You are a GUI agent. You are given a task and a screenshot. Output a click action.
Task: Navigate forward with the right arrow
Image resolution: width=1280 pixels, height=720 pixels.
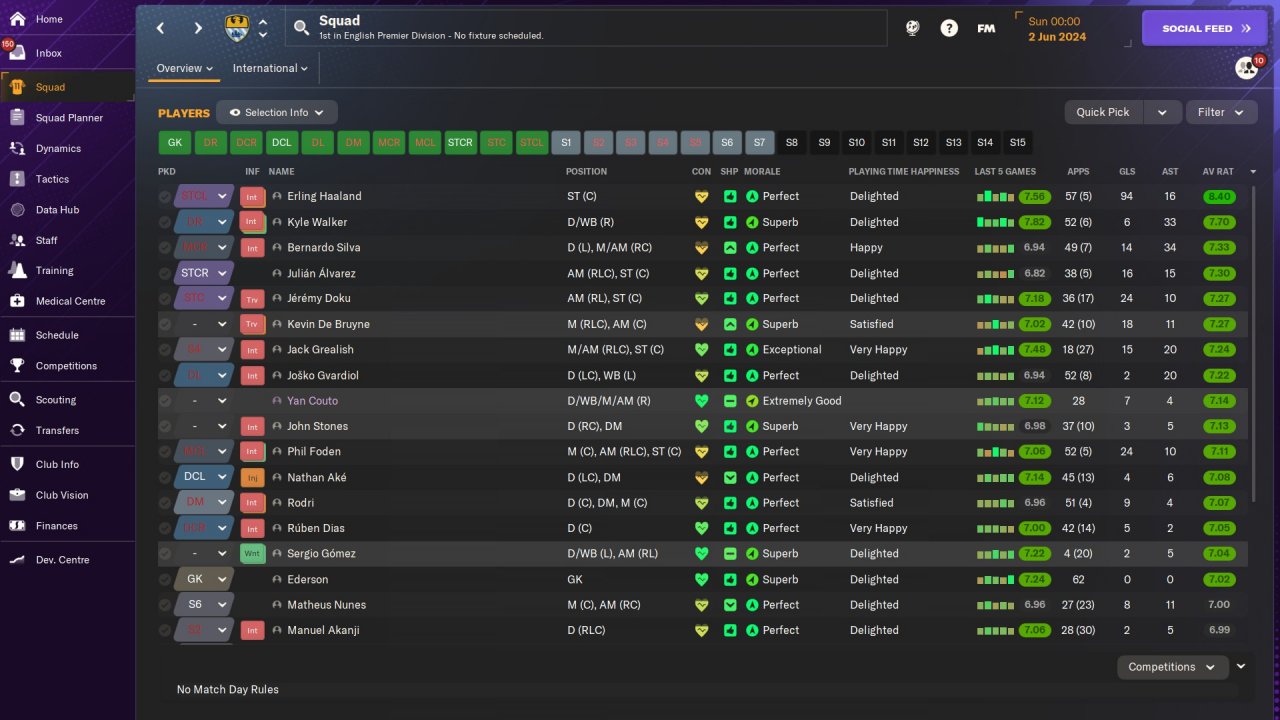[198, 28]
